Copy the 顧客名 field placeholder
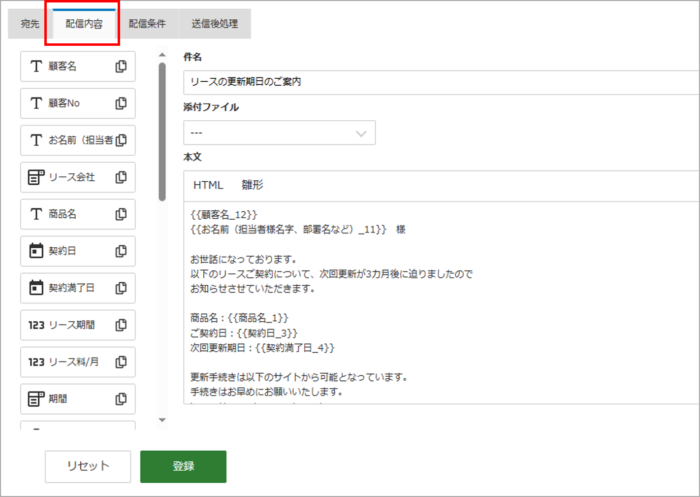This screenshot has height=497, width=700. click(121, 66)
